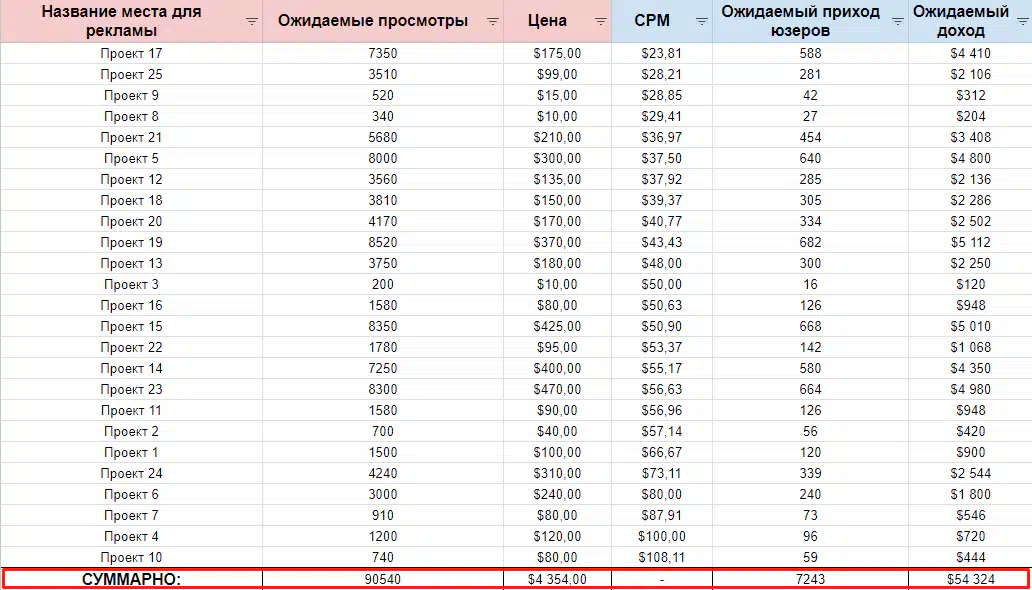This screenshot has width=1032, height=590.
Task: Click CPM value $50,63
Action: click(662, 306)
